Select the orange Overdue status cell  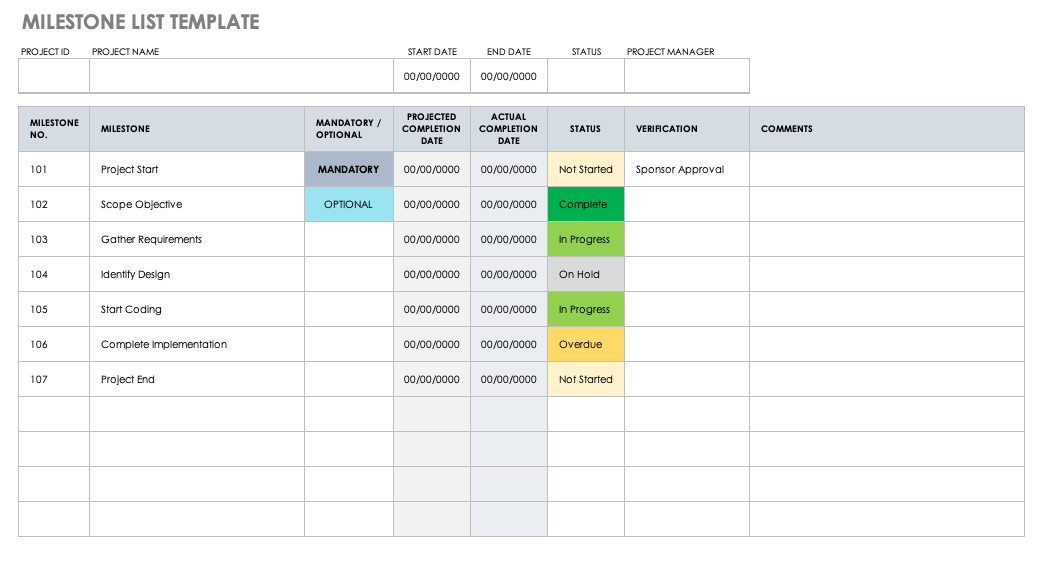pos(585,344)
